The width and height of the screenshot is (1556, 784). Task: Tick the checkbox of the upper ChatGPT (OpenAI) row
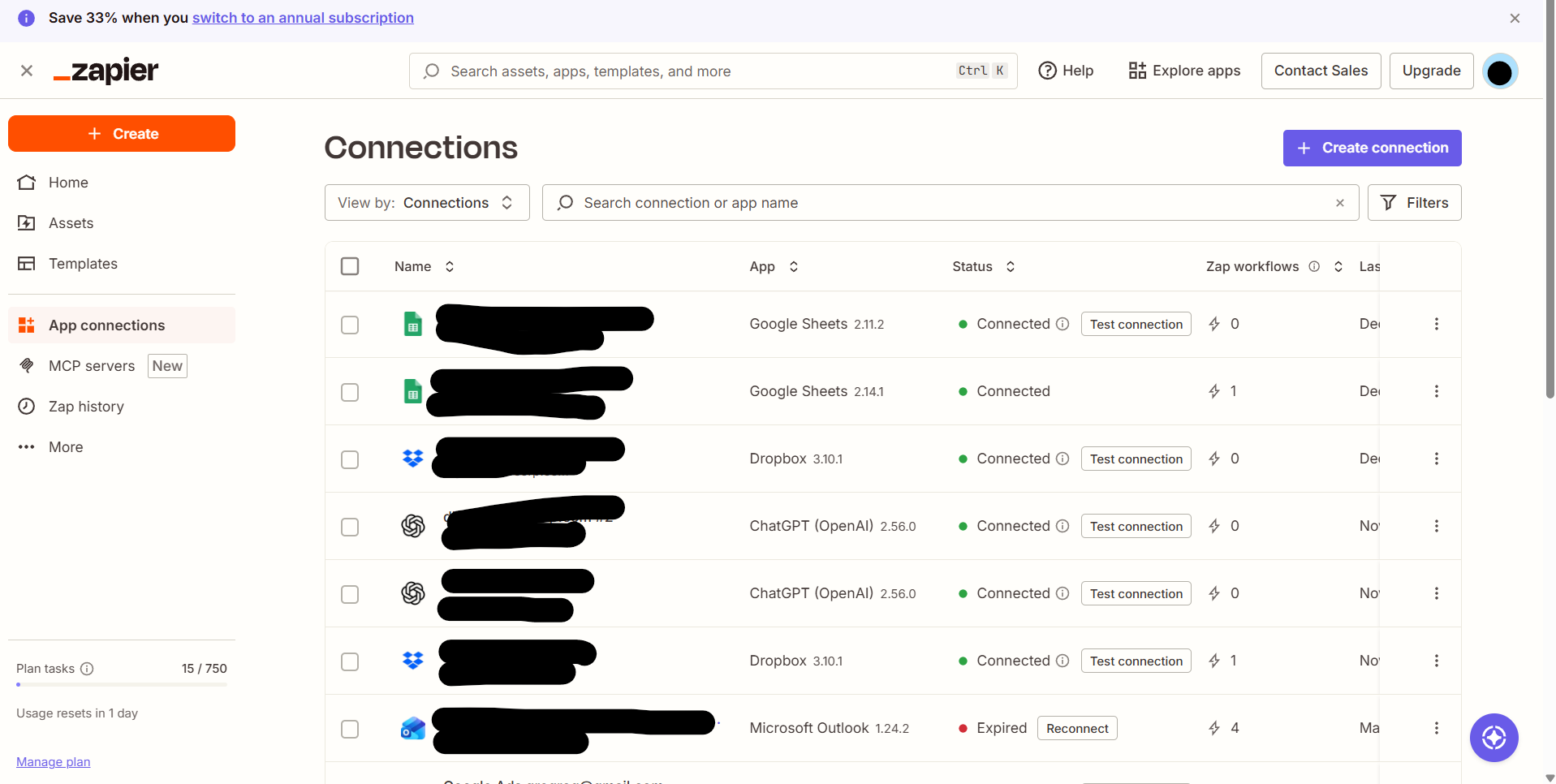[350, 527]
